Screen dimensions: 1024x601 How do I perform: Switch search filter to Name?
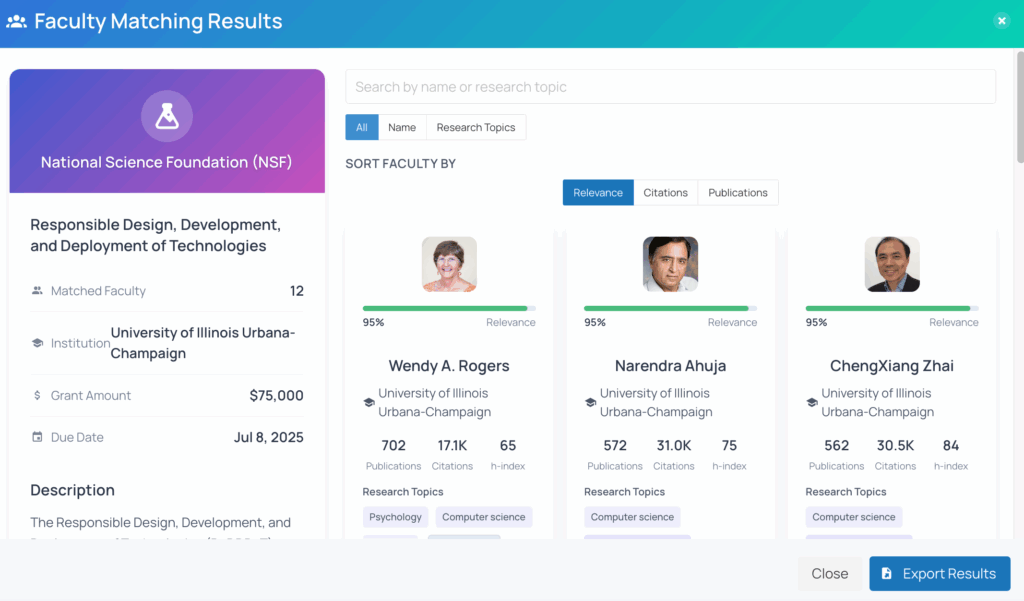(402, 127)
